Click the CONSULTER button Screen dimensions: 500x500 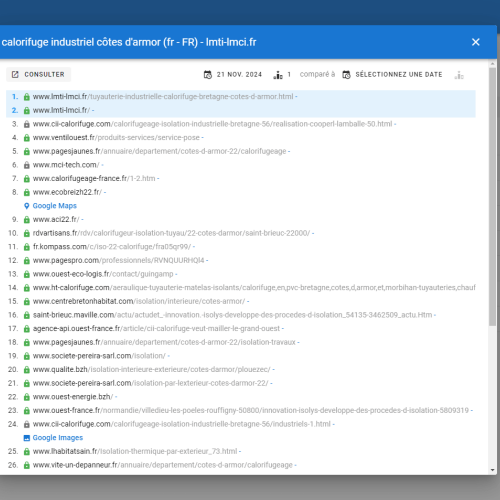click(38, 74)
